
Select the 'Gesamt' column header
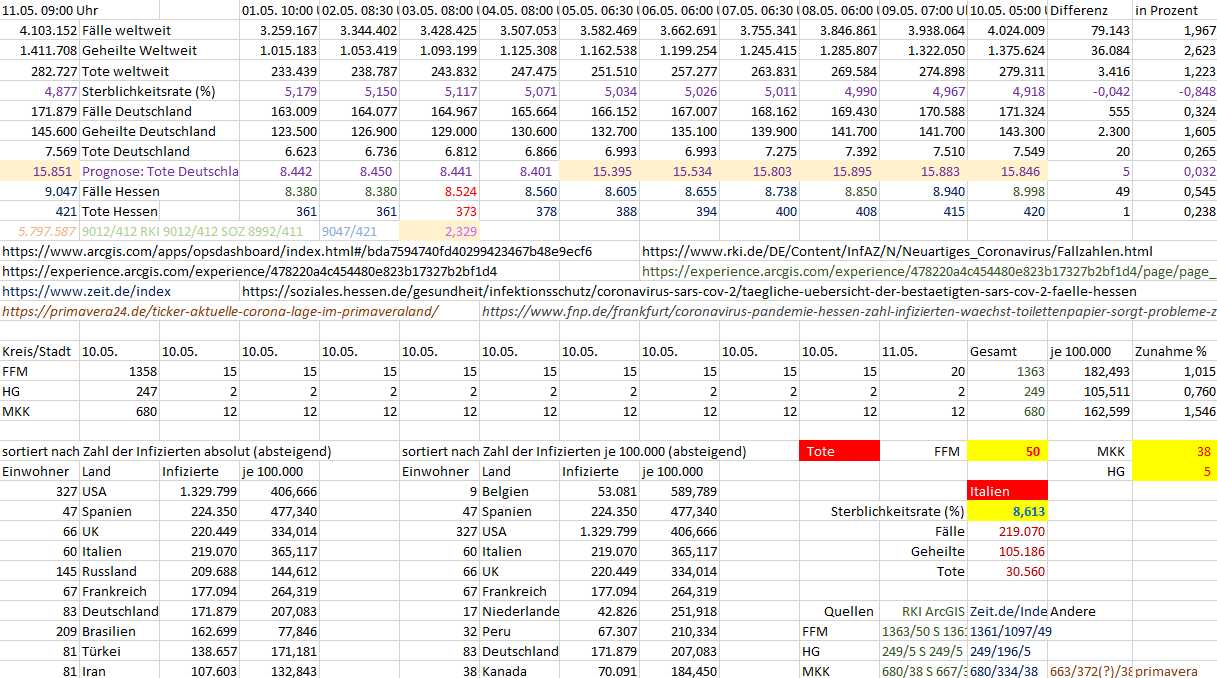(x=993, y=351)
